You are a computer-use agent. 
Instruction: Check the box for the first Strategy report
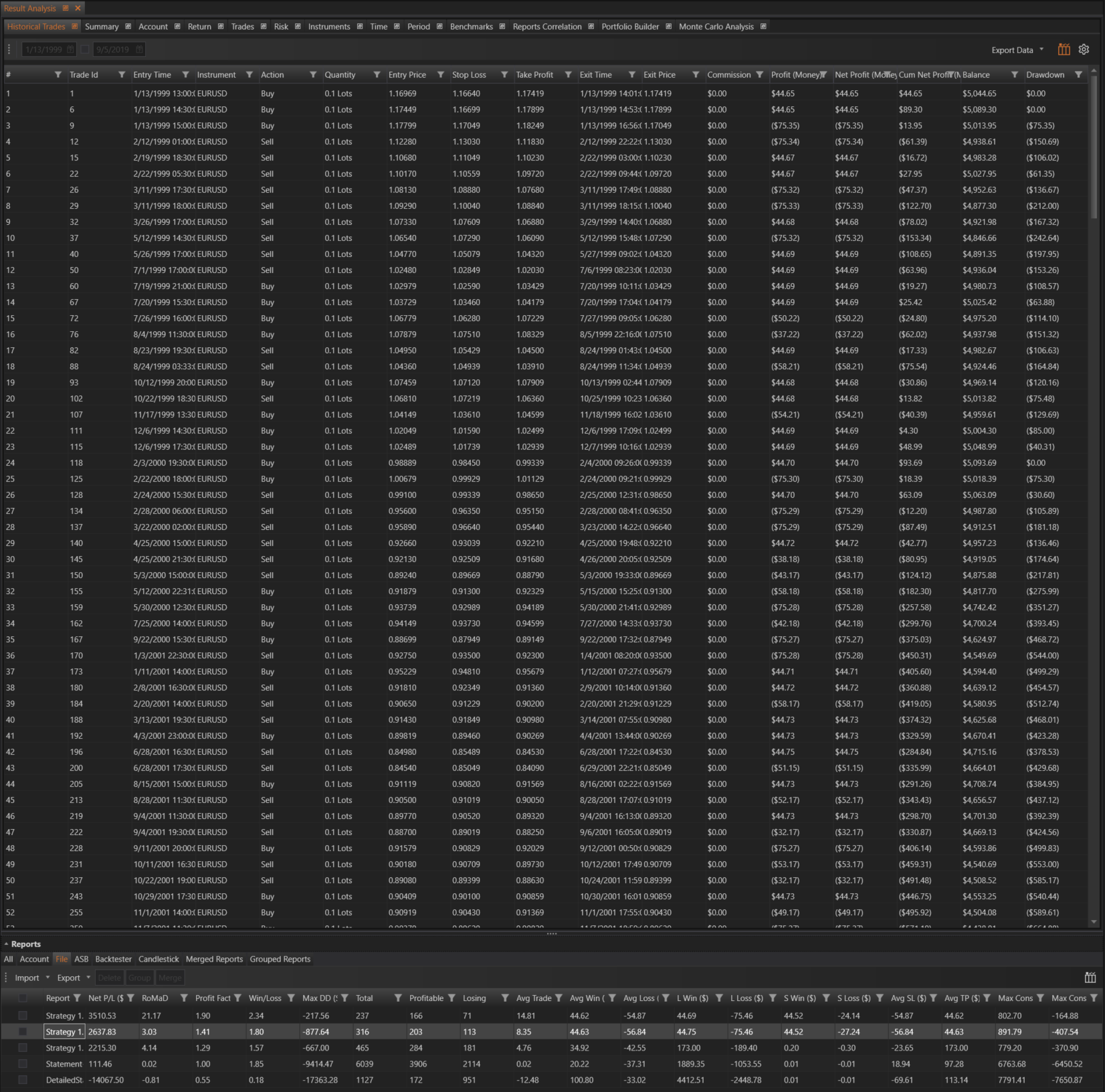click(23, 1016)
